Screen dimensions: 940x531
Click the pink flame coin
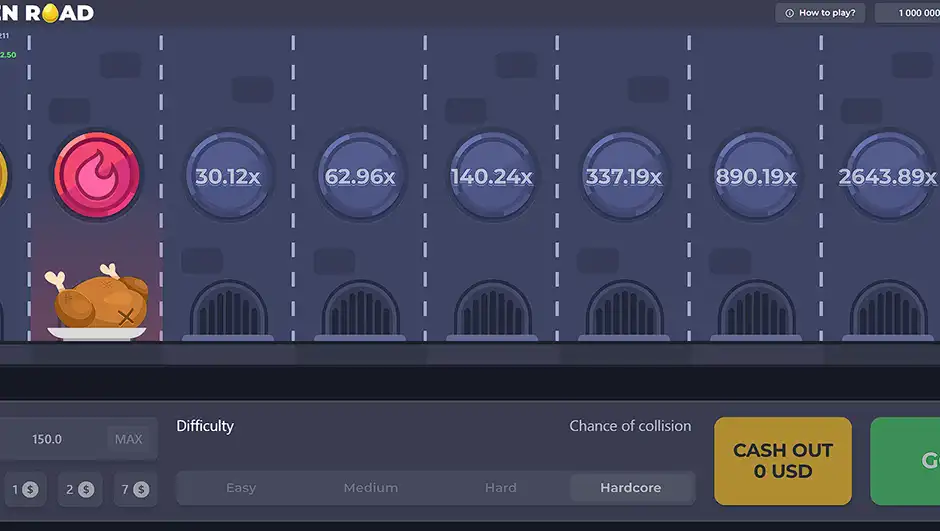pos(97,175)
